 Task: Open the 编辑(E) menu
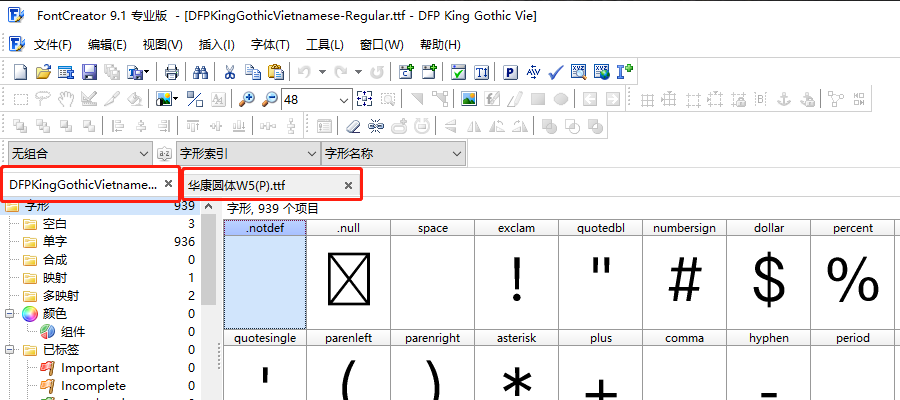pyautogui.click(x=107, y=45)
